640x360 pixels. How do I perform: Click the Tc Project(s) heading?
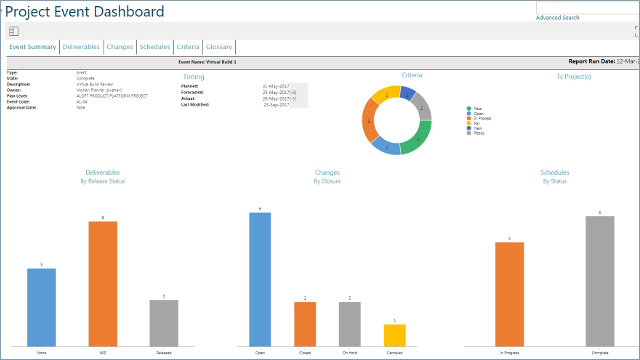click(574, 77)
